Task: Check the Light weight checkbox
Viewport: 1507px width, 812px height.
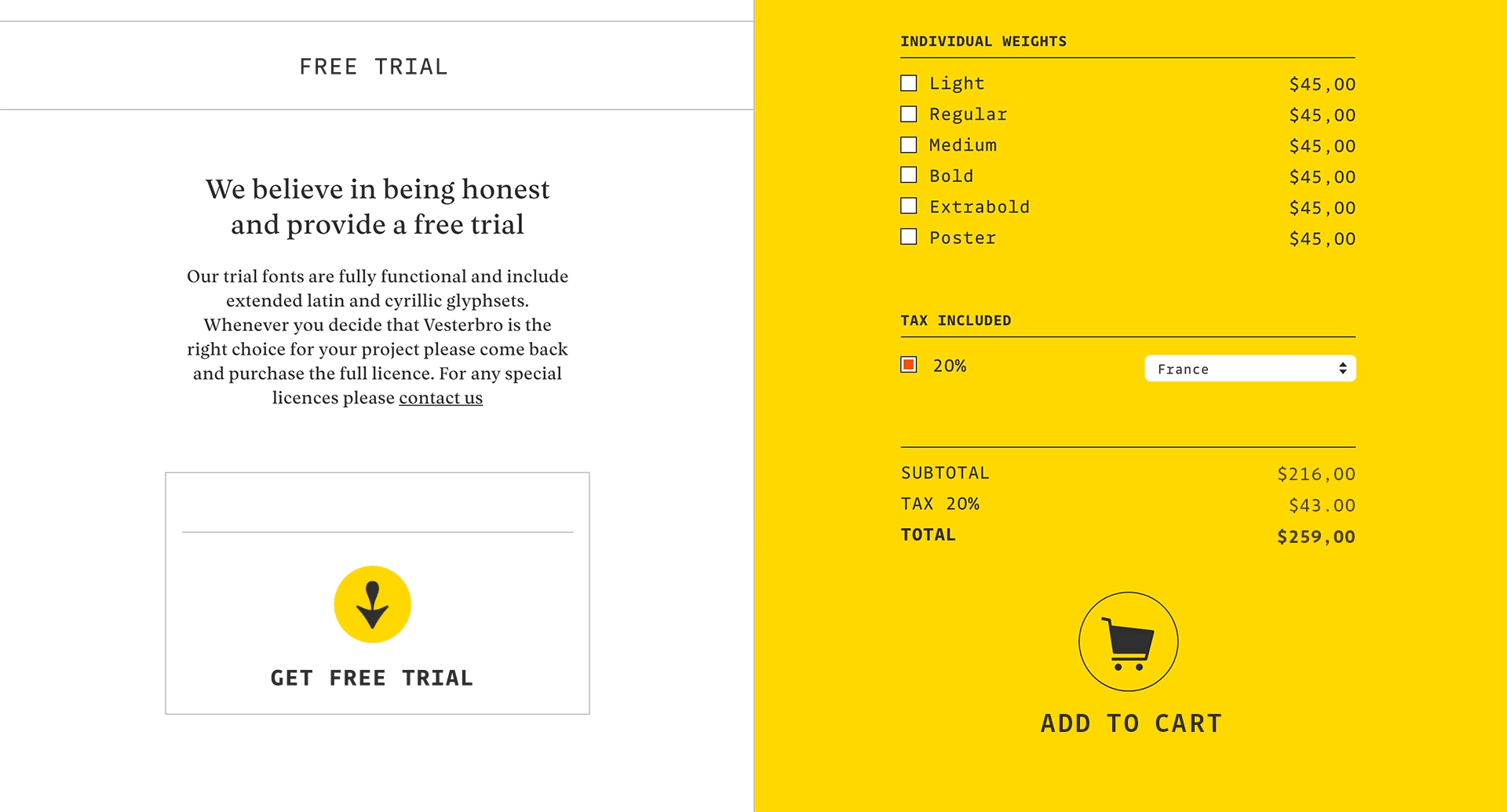Action: (909, 83)
